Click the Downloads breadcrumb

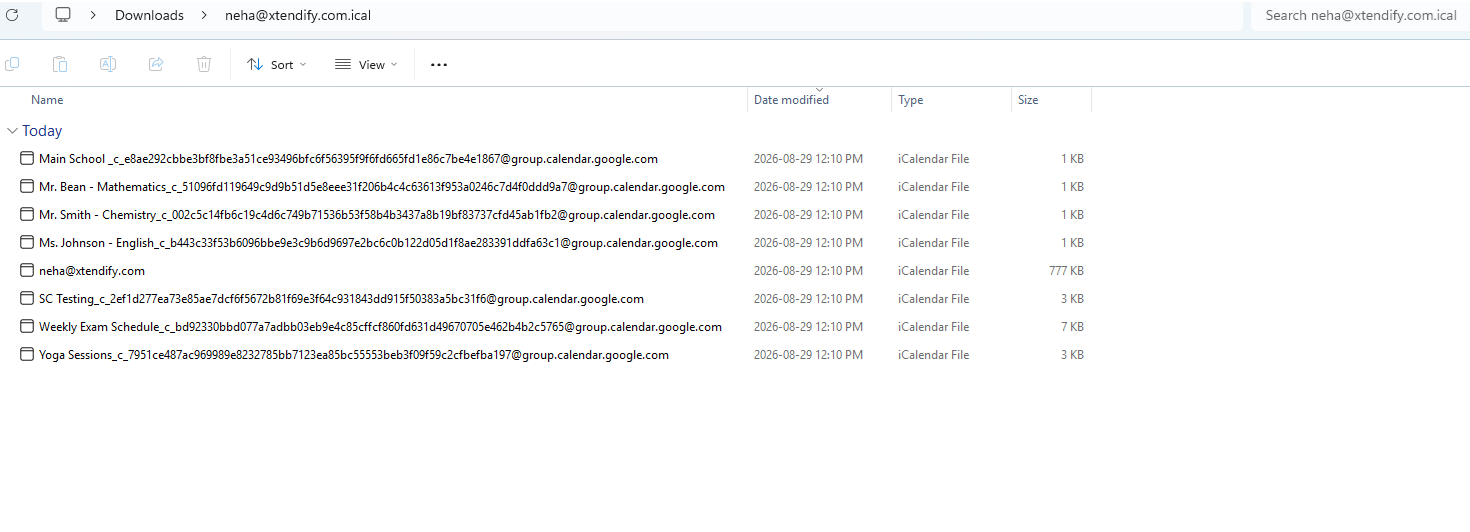click(x=149, y=15)
